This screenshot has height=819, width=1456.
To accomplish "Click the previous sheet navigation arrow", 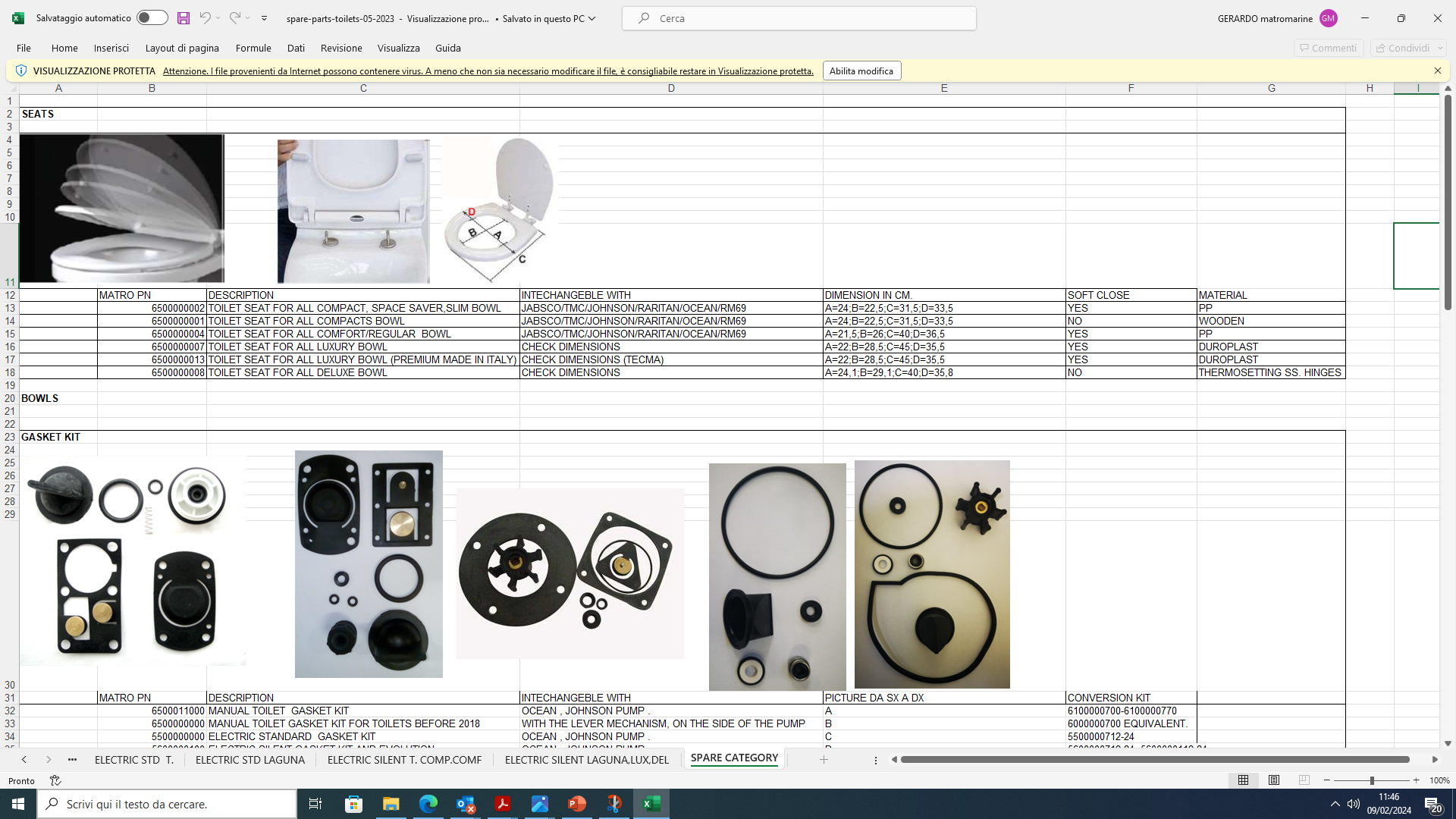I will tap(24, 759).
